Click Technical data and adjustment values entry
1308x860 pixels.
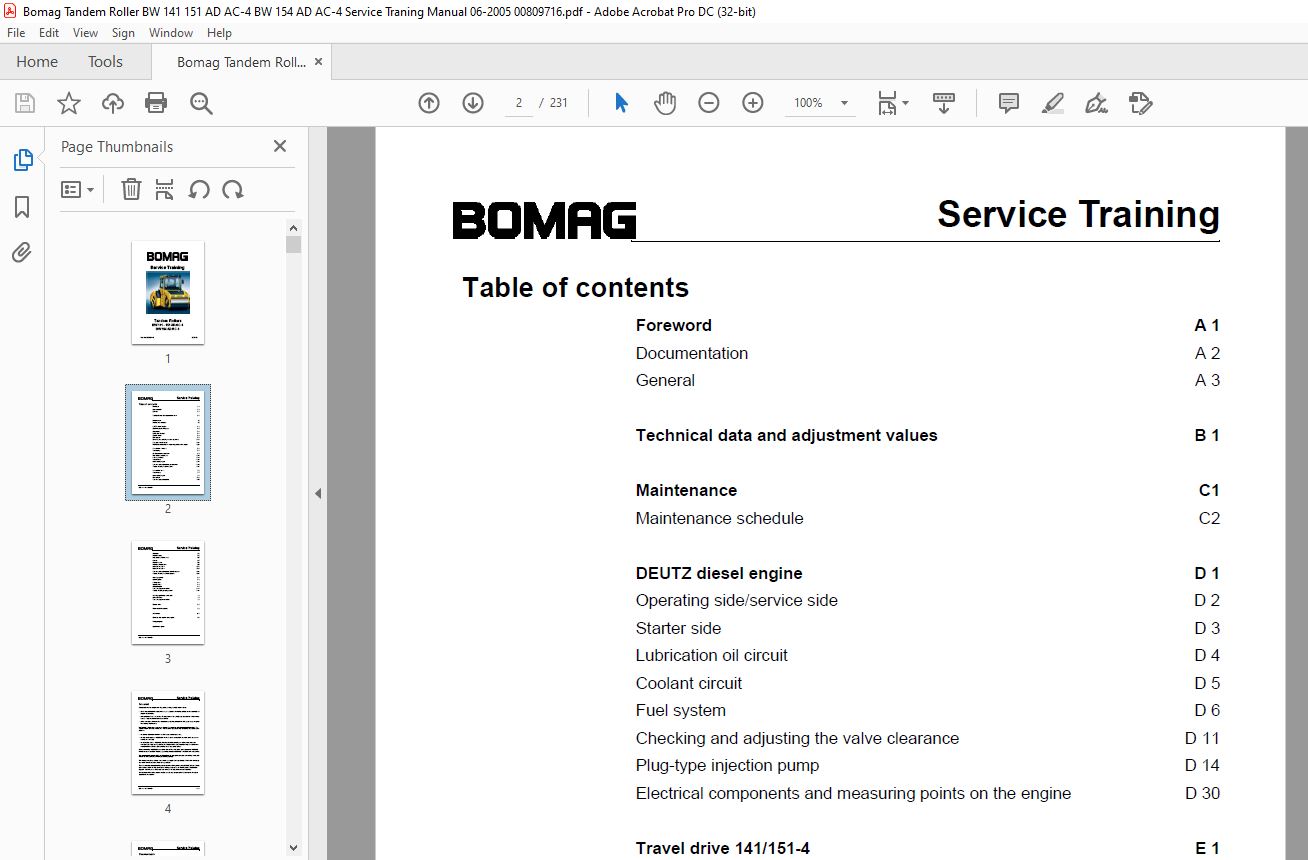(x=787, y=435)
